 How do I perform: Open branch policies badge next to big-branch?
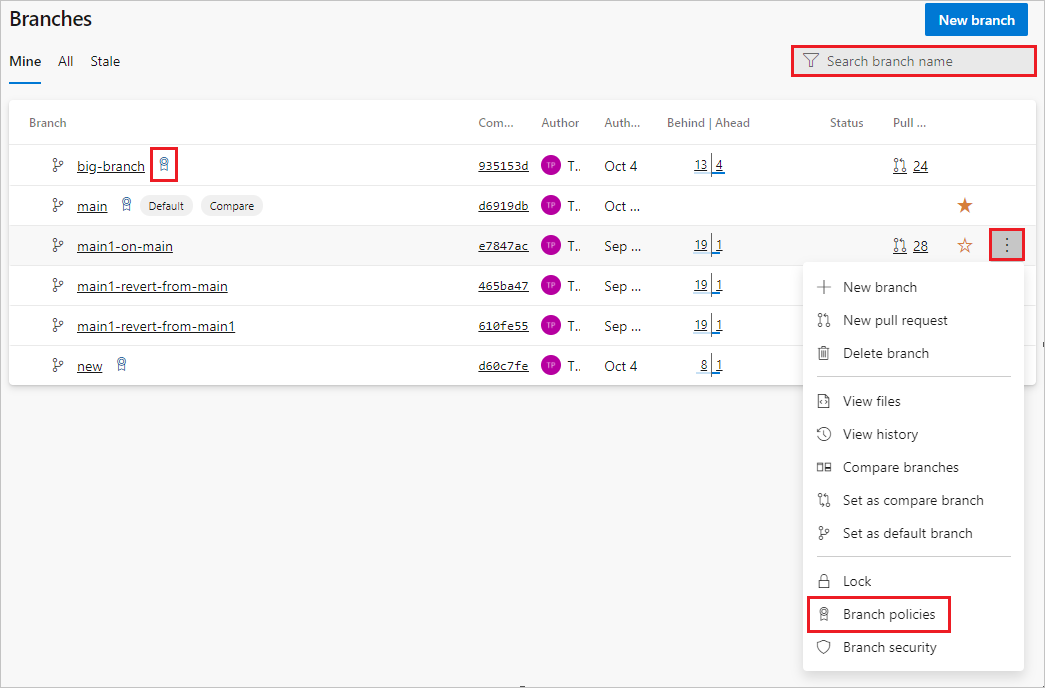click(163, 164)
